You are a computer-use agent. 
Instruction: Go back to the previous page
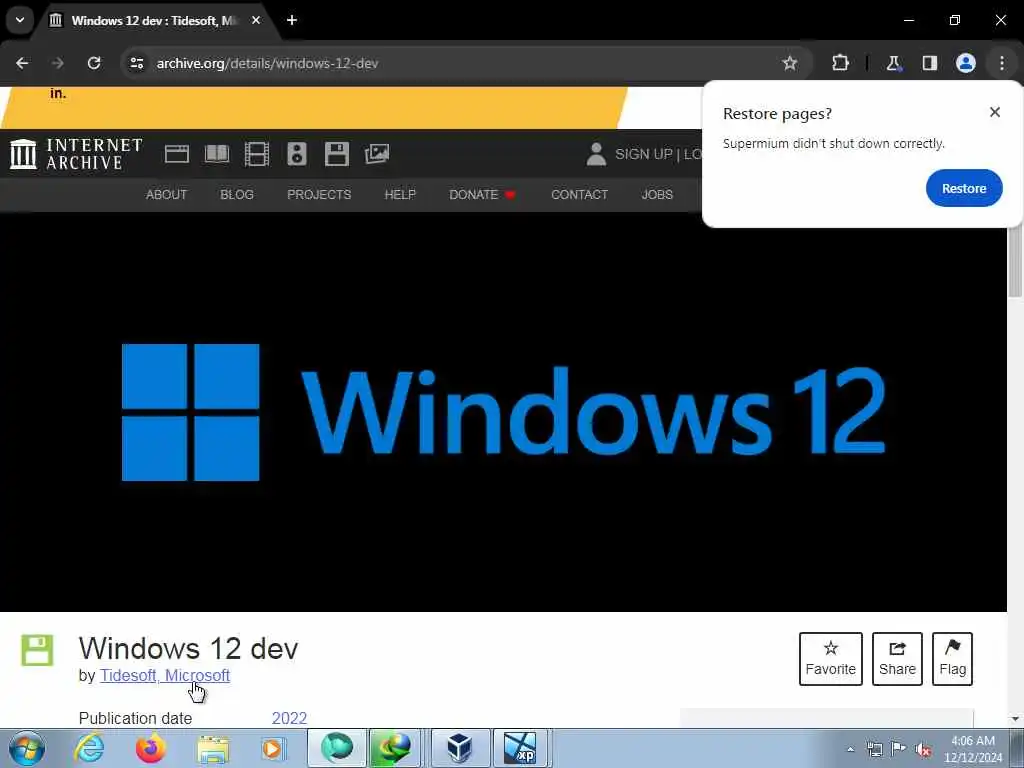(x=22, y=63)
